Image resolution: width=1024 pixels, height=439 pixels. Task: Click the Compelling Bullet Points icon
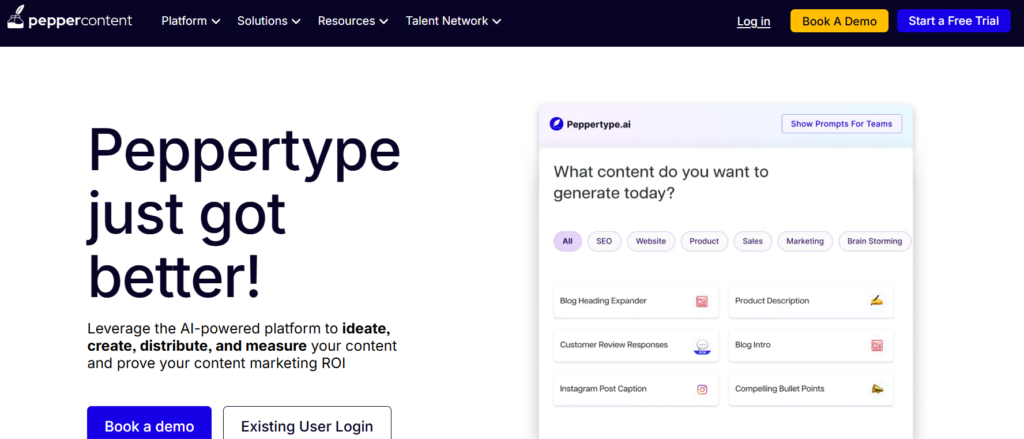876,389
